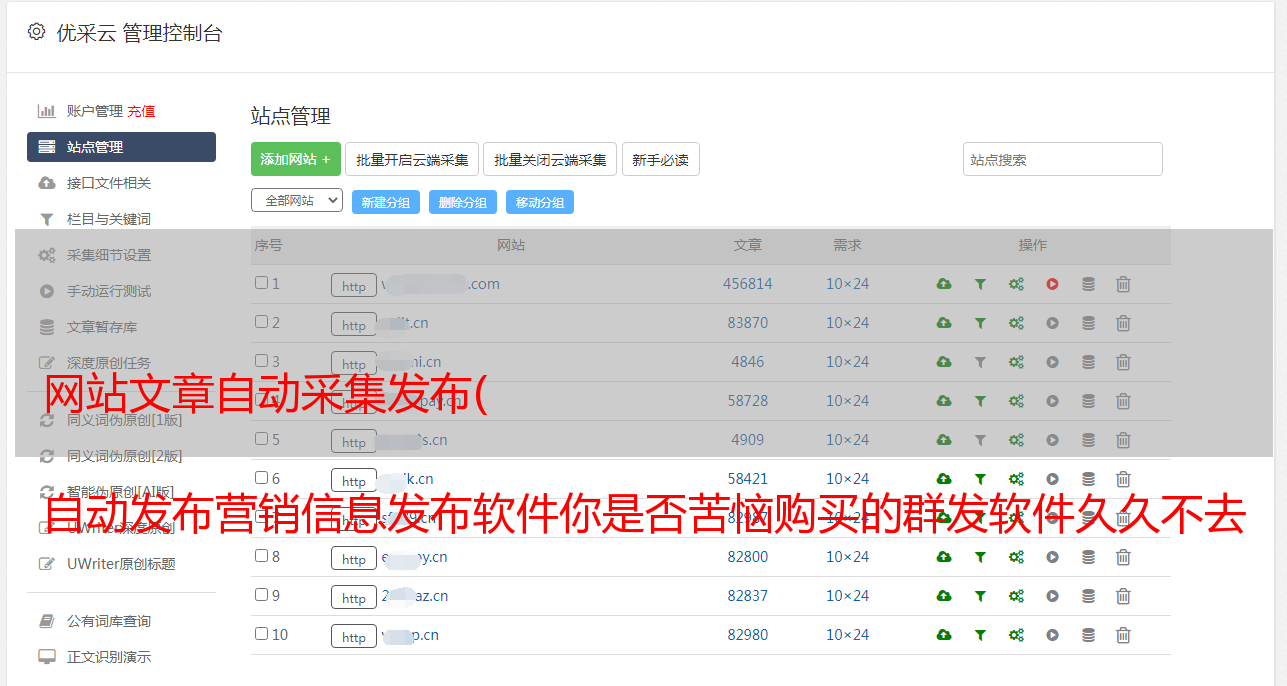The image size is (1287, 686).
Task: Open the 新手必读 guide button
Action: point(660,159)
